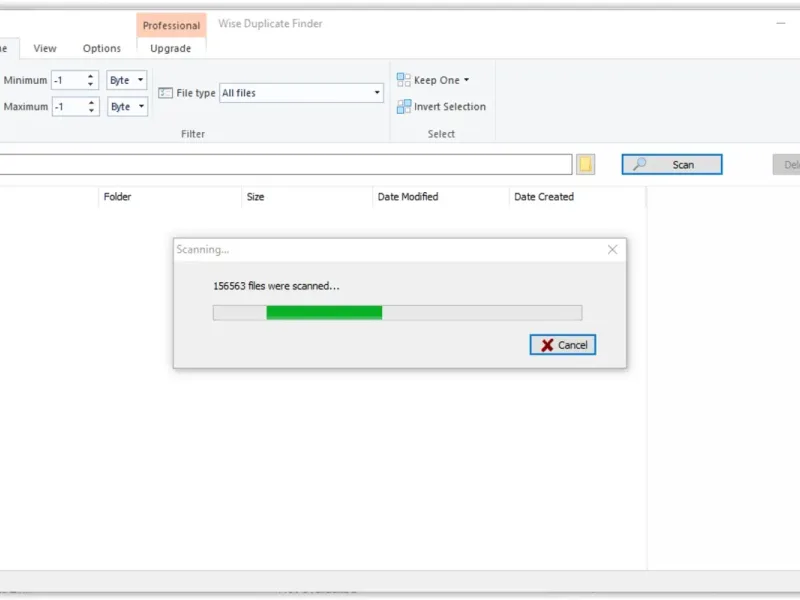Click the Upgrade tab
This screenshot has width=800, height=600.
click(170, 48)
